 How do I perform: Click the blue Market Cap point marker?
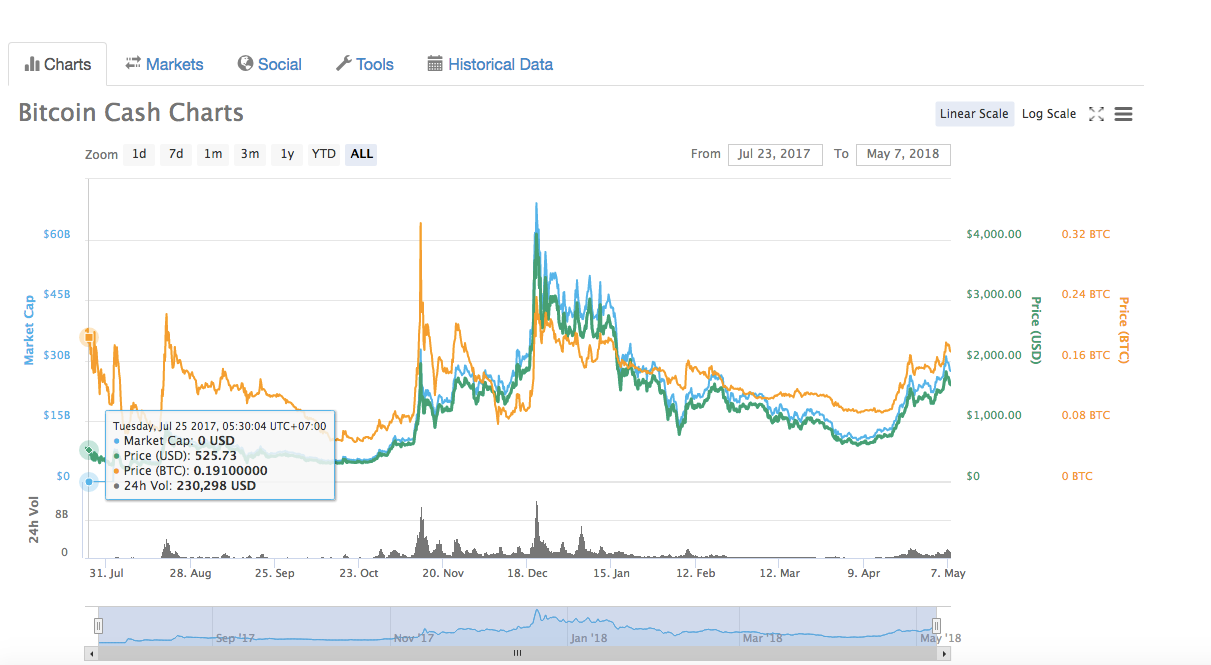(89, 482)
